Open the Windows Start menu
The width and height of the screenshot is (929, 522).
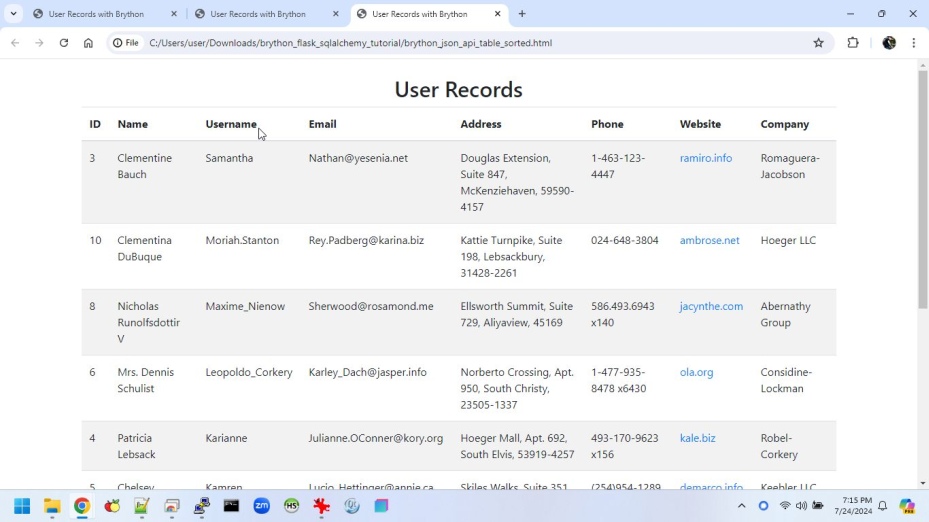point(22,506)
